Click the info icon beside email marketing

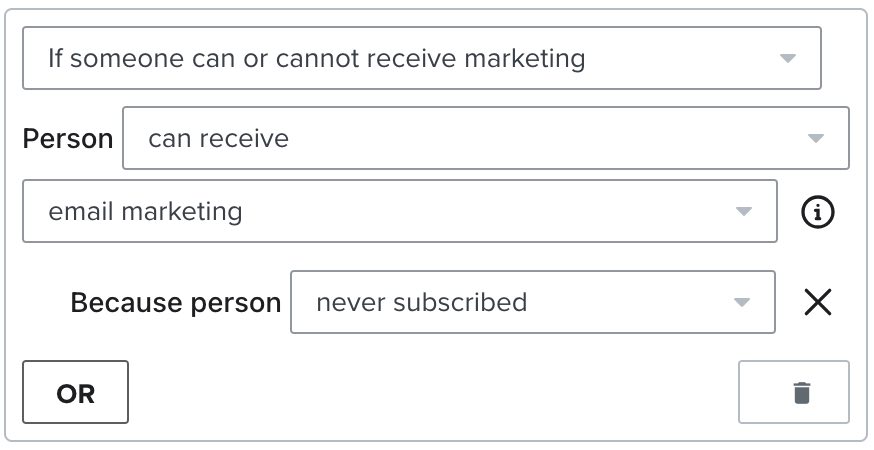[818, 212]
